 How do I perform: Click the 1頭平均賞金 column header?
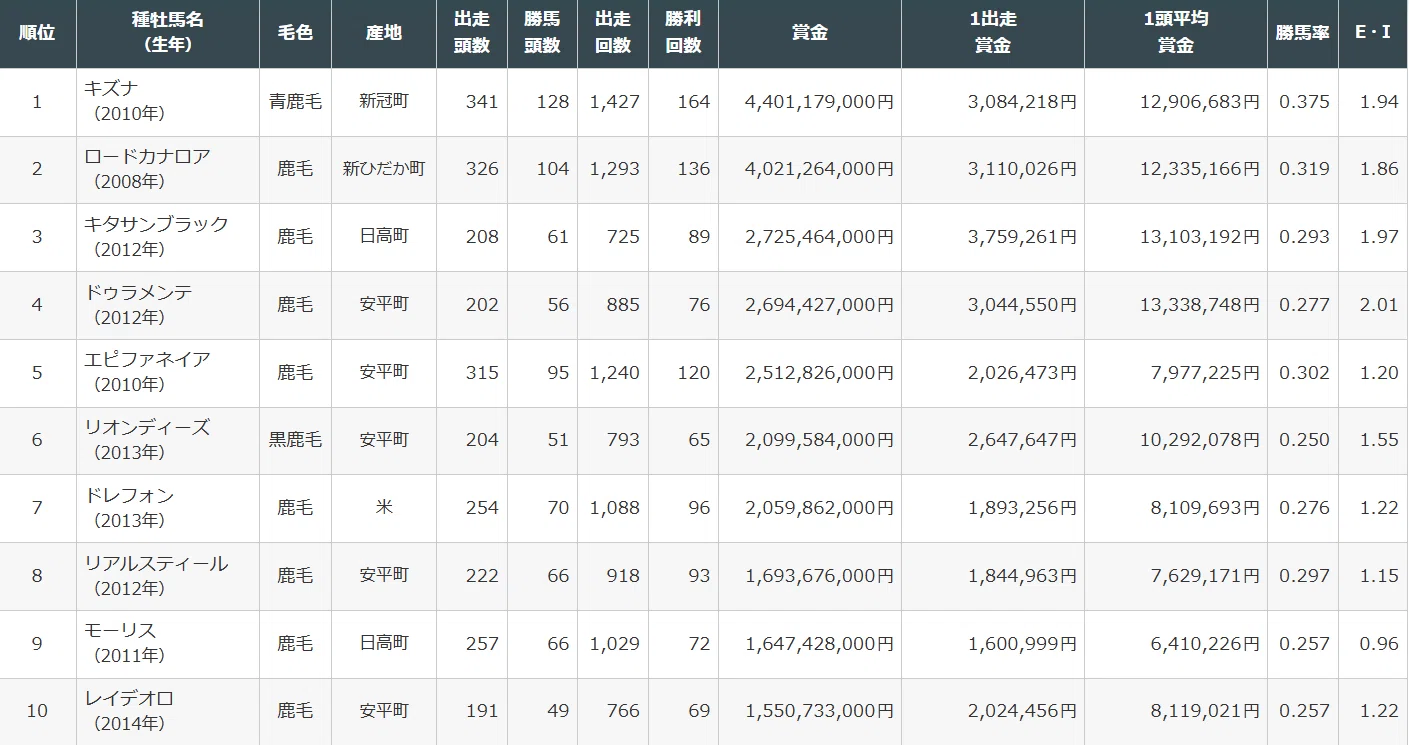(1176, 33)
